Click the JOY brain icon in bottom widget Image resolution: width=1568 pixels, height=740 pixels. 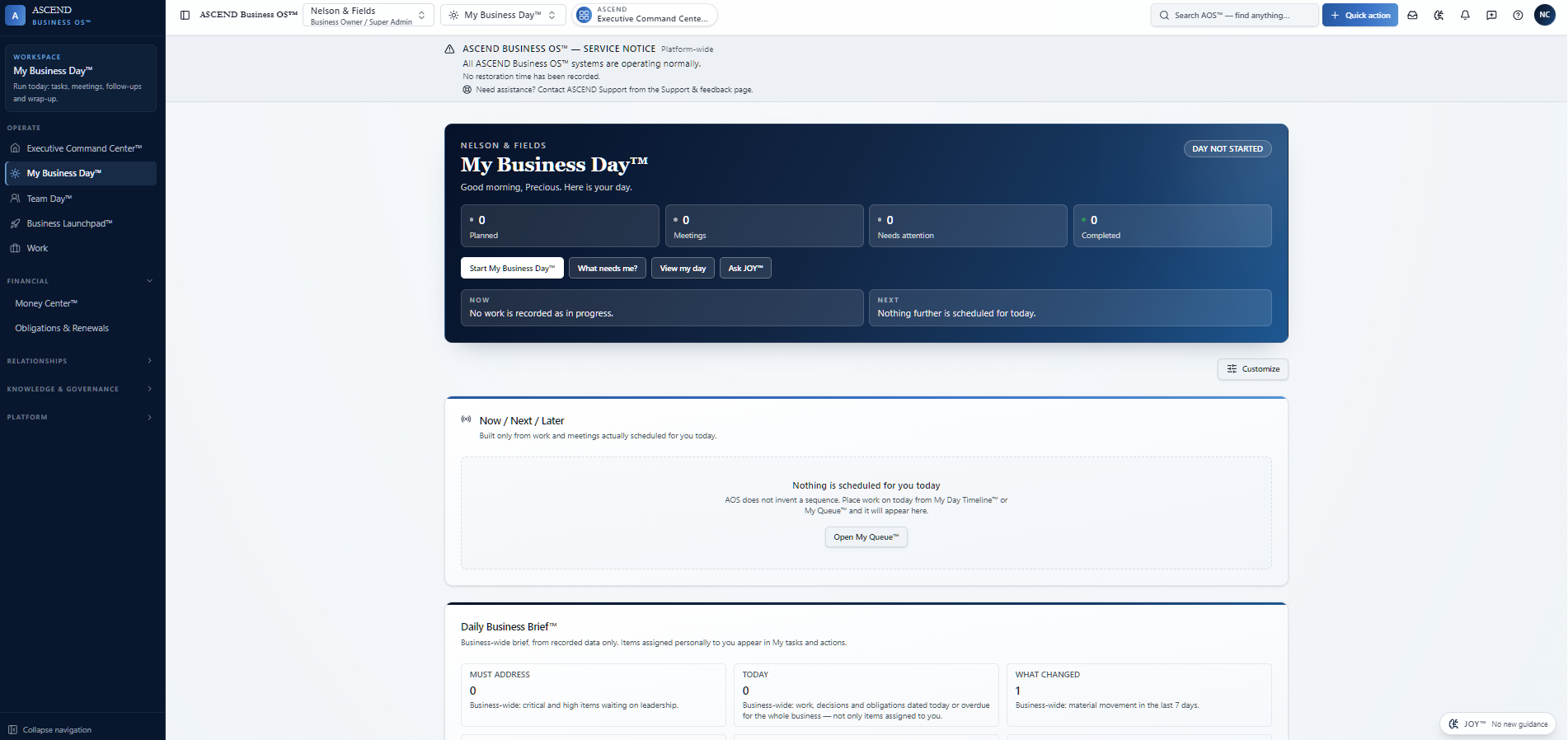(1453, 724)
